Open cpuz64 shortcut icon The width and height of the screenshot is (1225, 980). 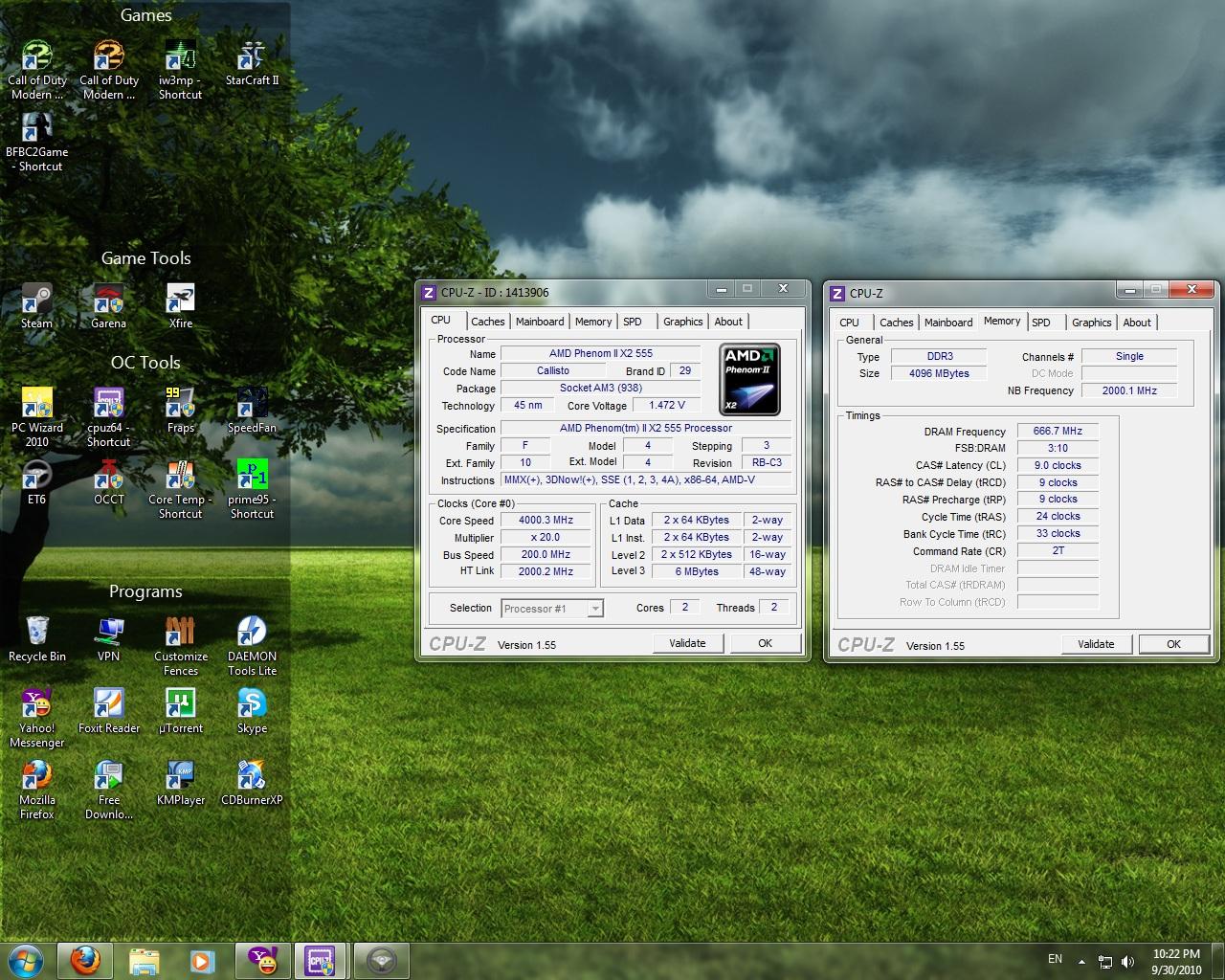click(108, 417)
